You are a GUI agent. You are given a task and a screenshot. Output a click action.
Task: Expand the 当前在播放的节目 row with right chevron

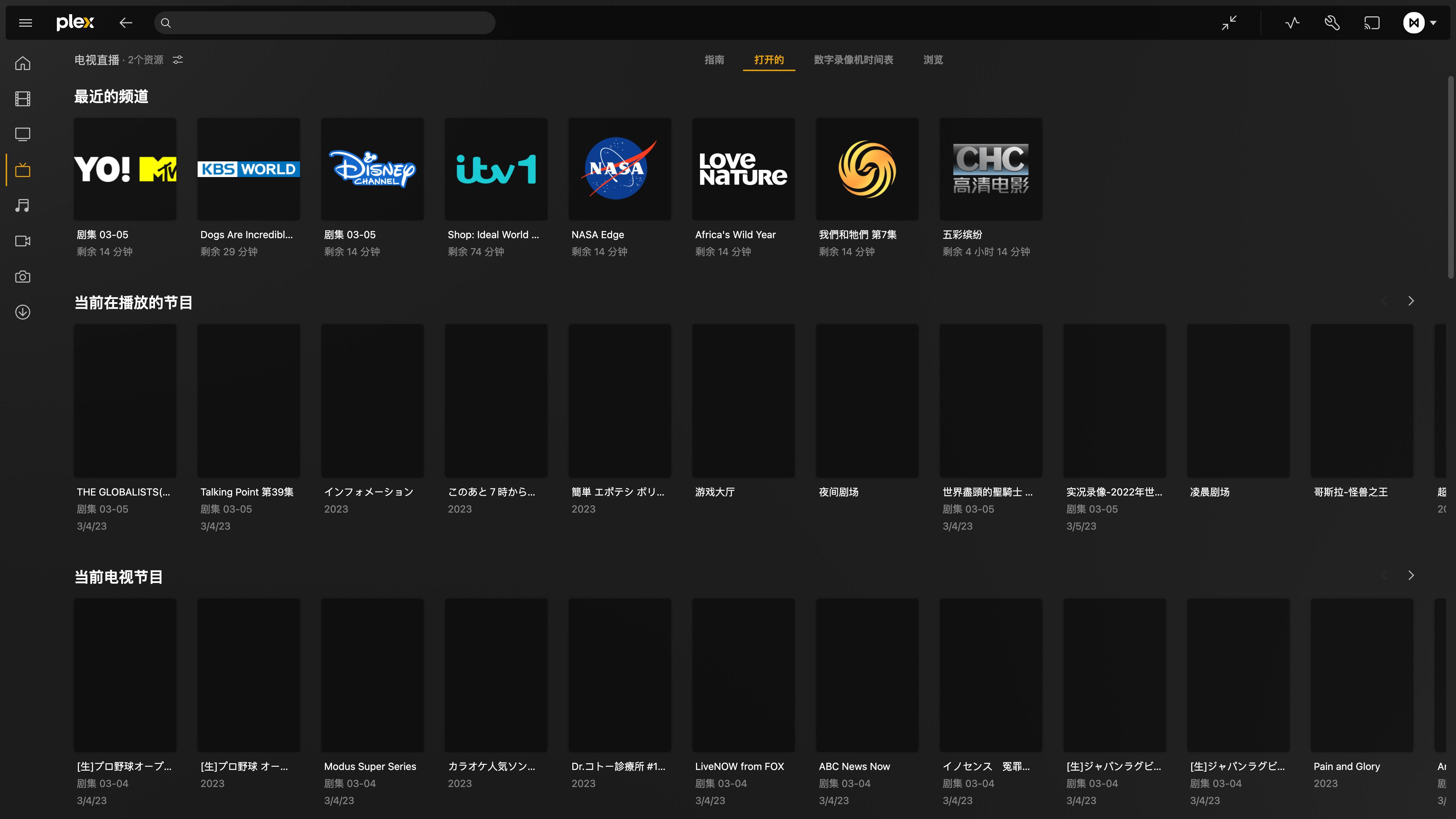tap(1411, 301)
